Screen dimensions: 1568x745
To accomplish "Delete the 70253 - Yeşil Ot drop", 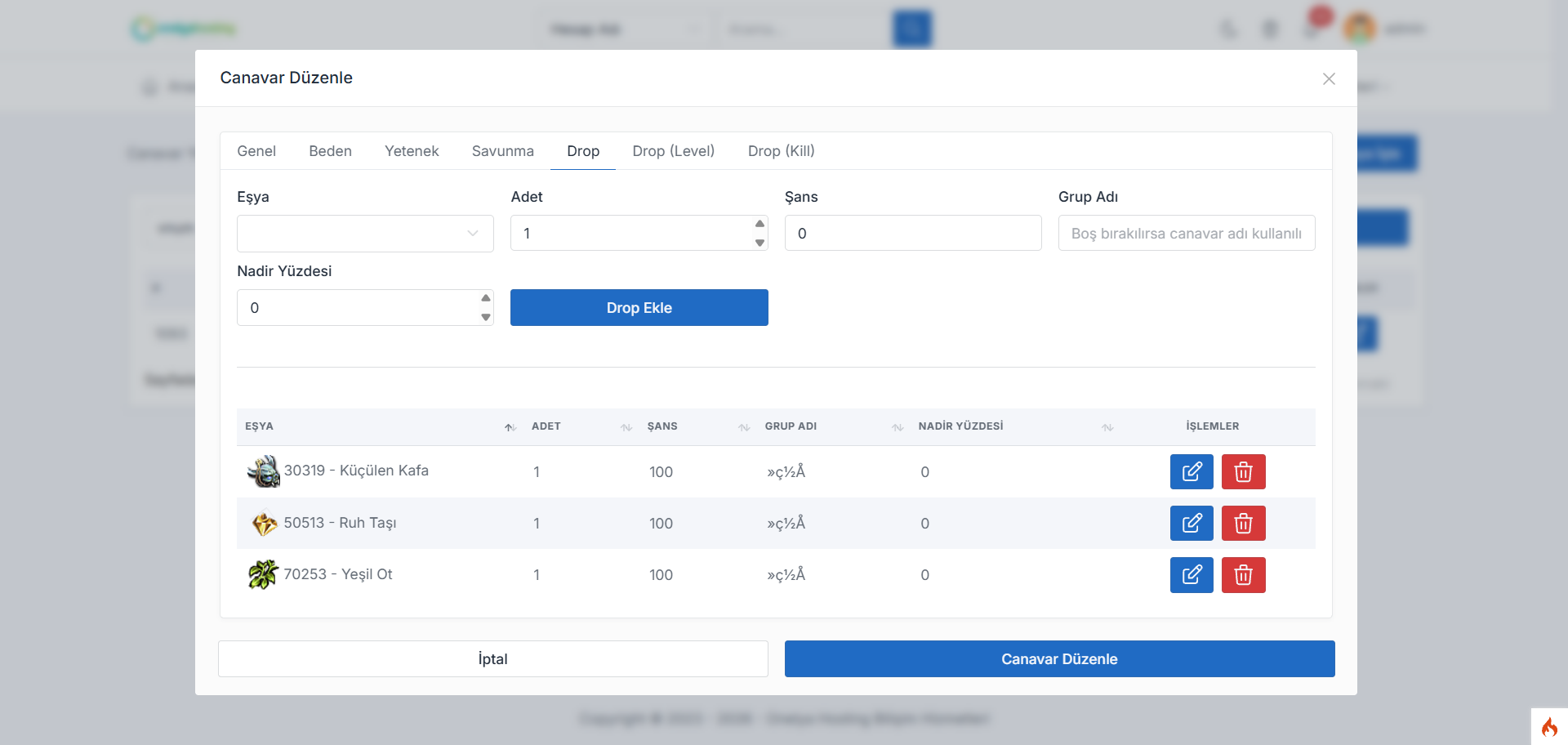I will pos(1243,574).
